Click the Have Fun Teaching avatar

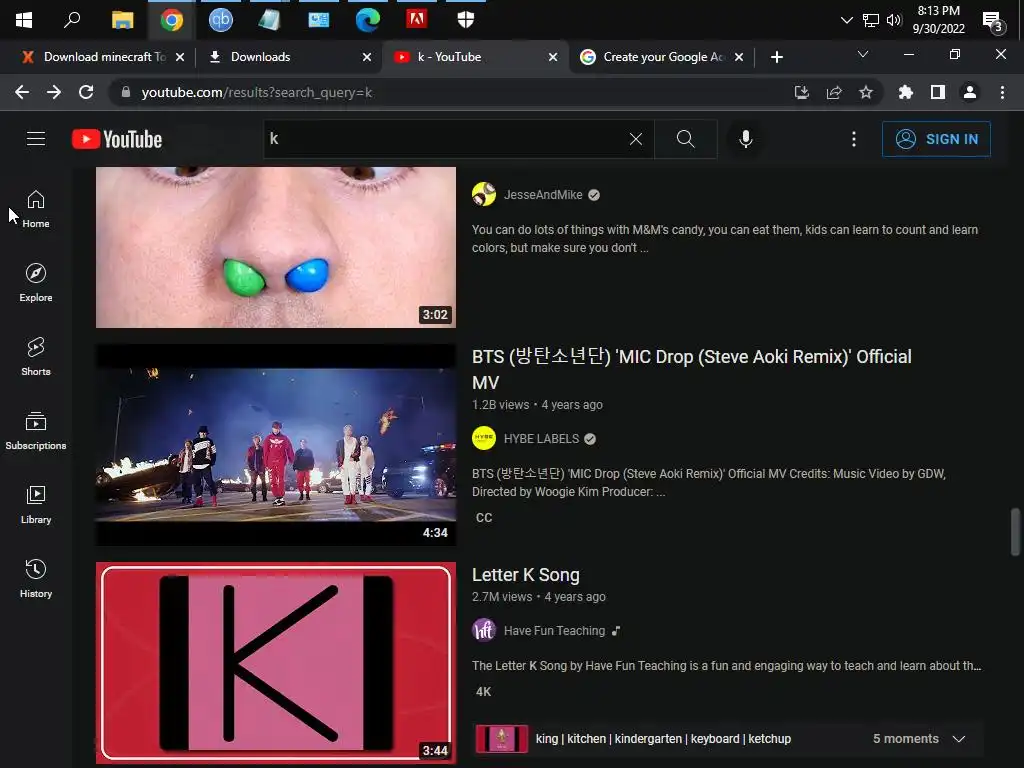(x=484, y=630)
